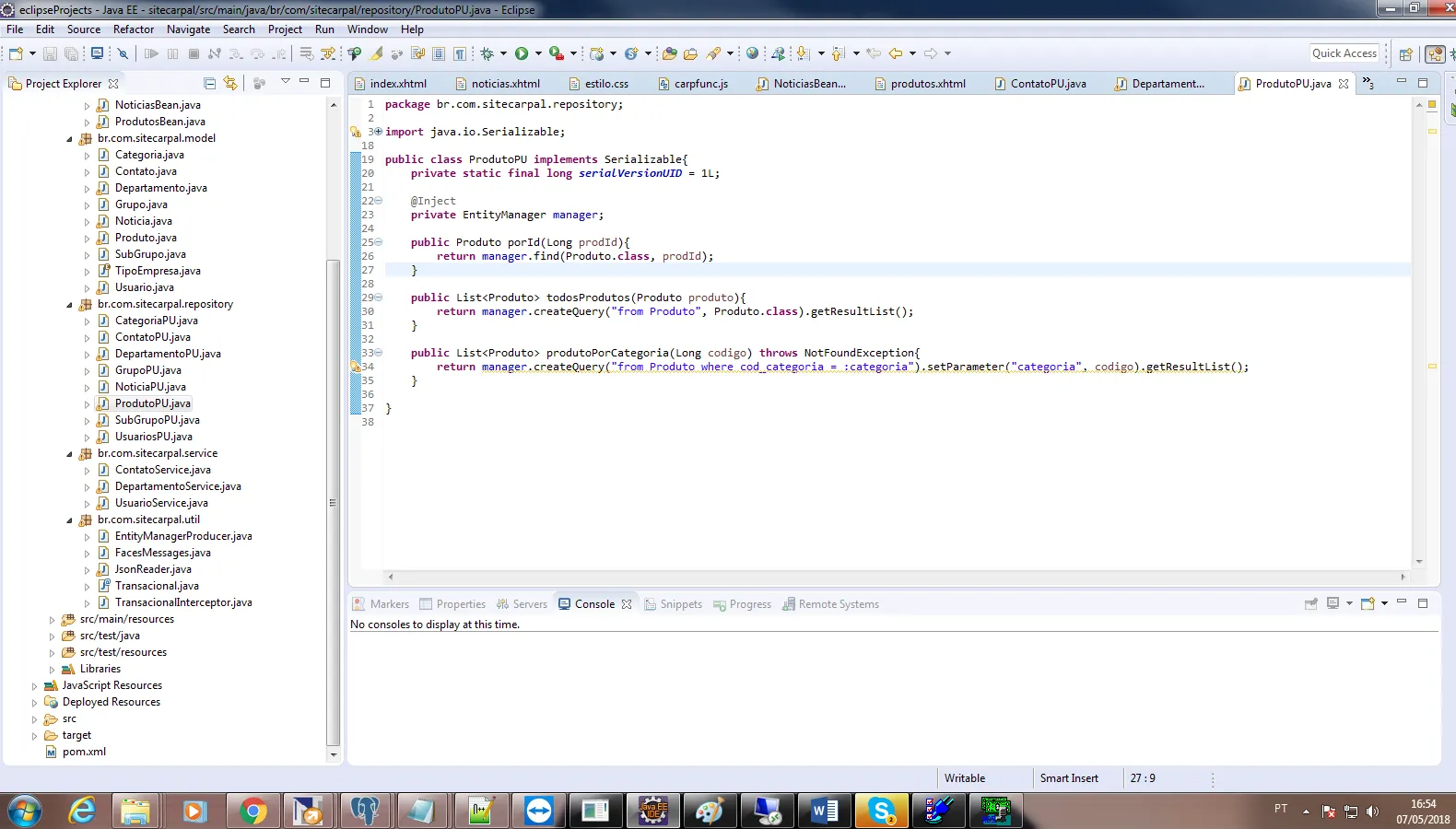
Task: Select pom.xml in Project Explorer
Action: pos(84,752)
